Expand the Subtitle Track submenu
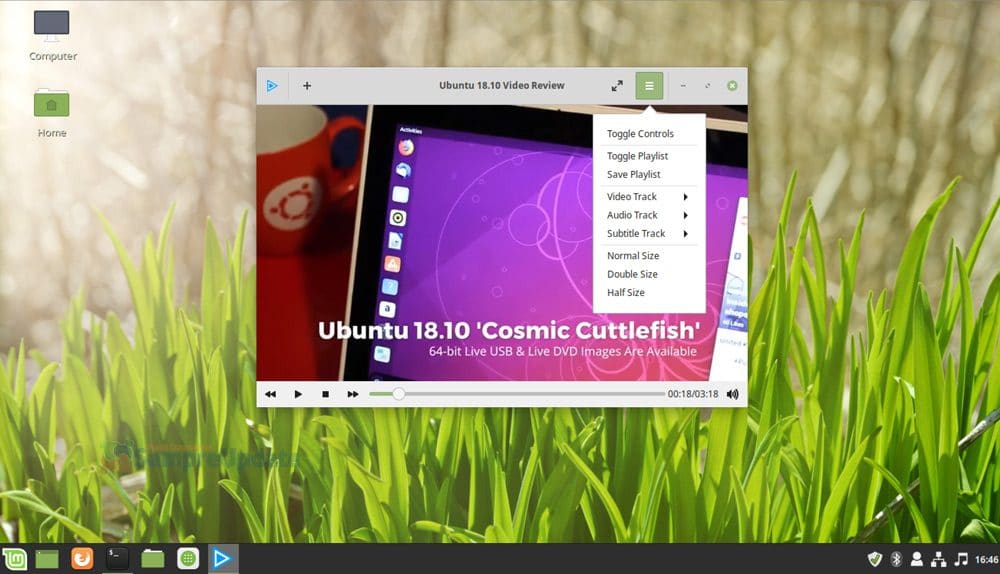Image resolution: width=1000 pixels, height=574 pixels. 649,233
